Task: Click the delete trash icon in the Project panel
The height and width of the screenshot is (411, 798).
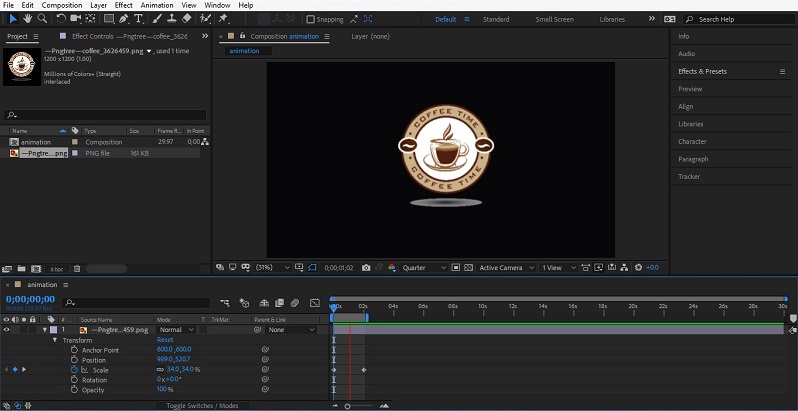Action: [x=78, y=268]
